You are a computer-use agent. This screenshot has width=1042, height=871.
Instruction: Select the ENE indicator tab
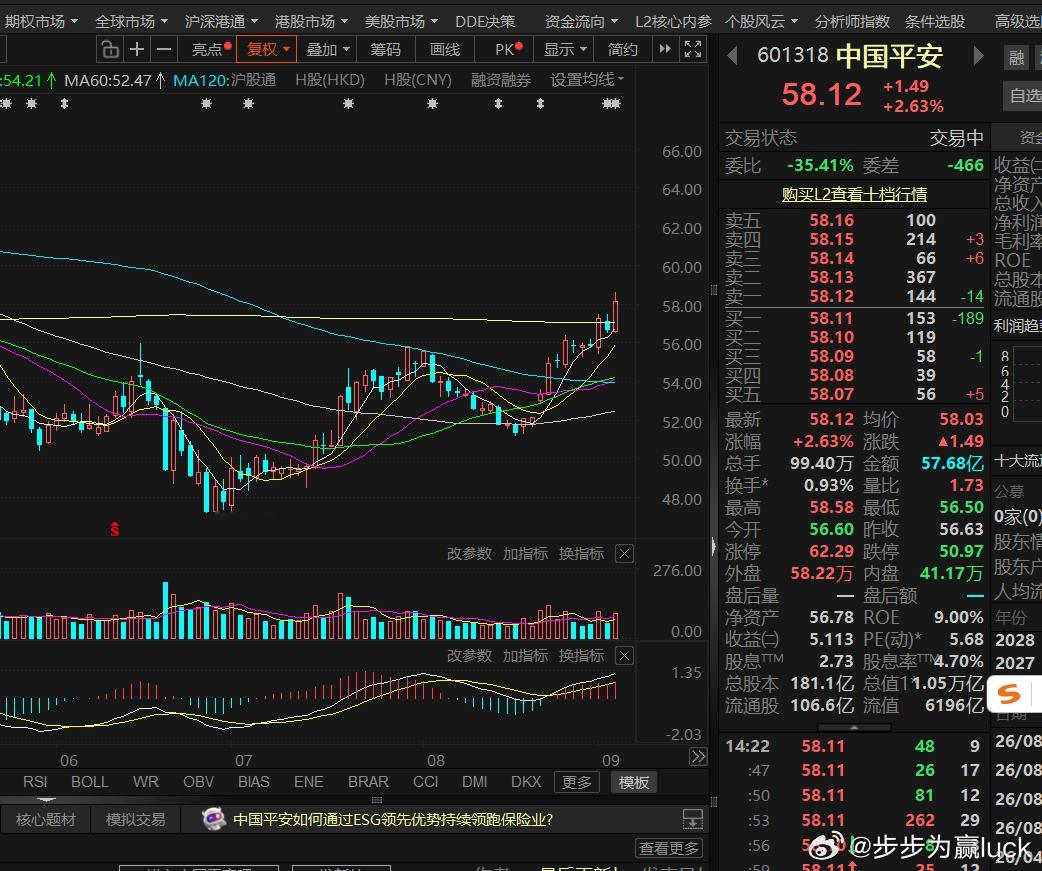coord(309,782)
